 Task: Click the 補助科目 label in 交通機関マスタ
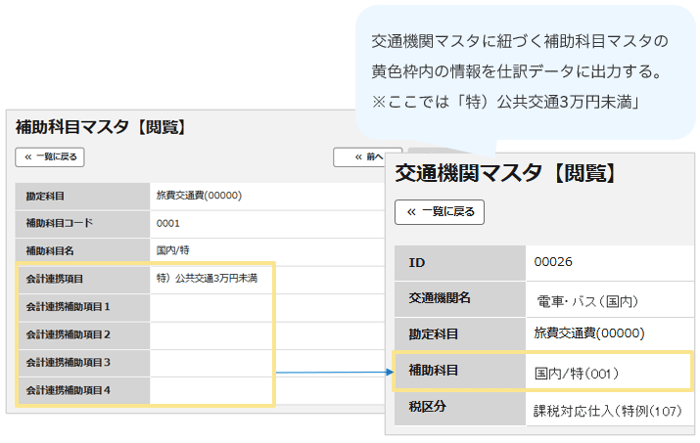point(433,371)
